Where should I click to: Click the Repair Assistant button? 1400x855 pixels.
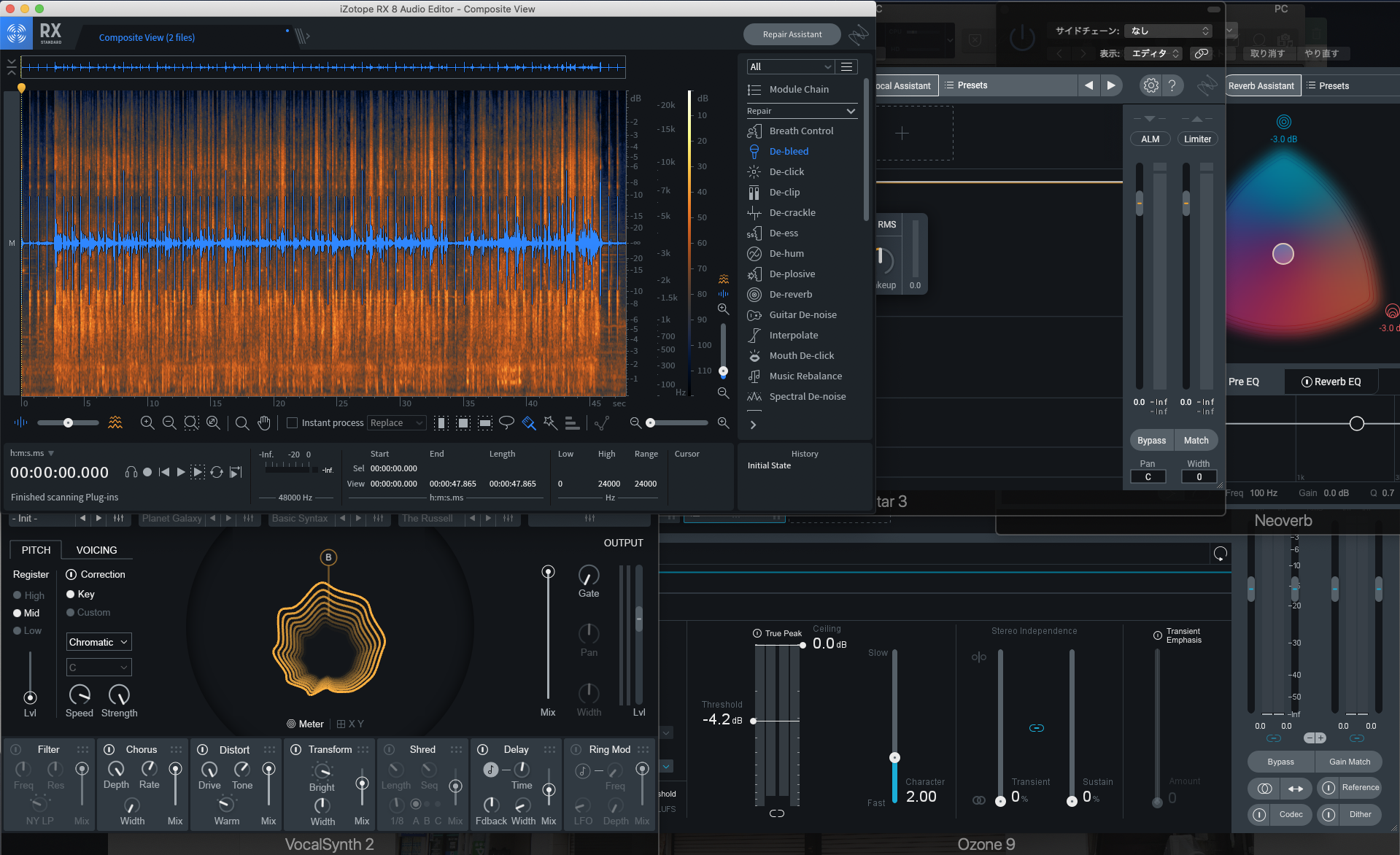[792, 34]
